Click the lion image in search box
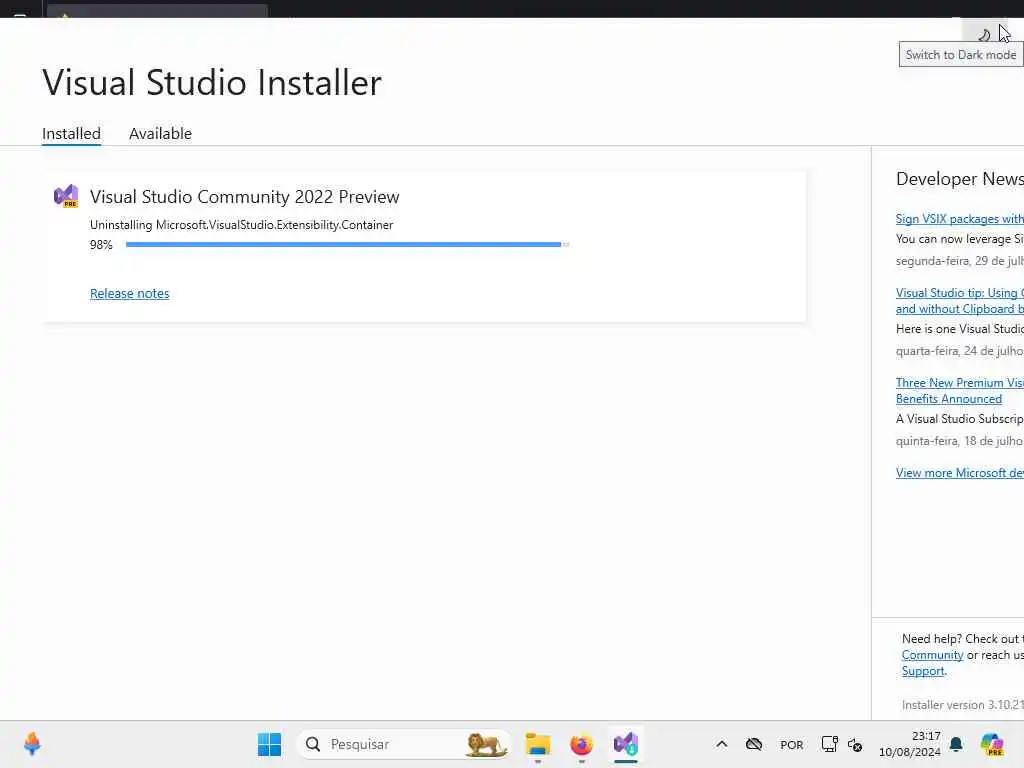 (x=486, y=744)
